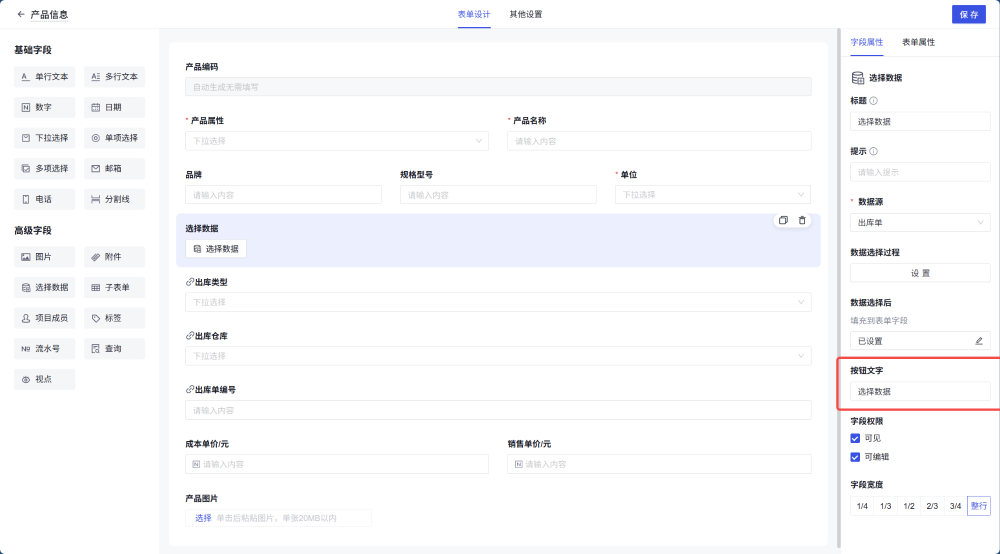Viewport: 1000px width, 554px height.
Task: Click the back arrow beside 产品信息
Action: (21, 14)
